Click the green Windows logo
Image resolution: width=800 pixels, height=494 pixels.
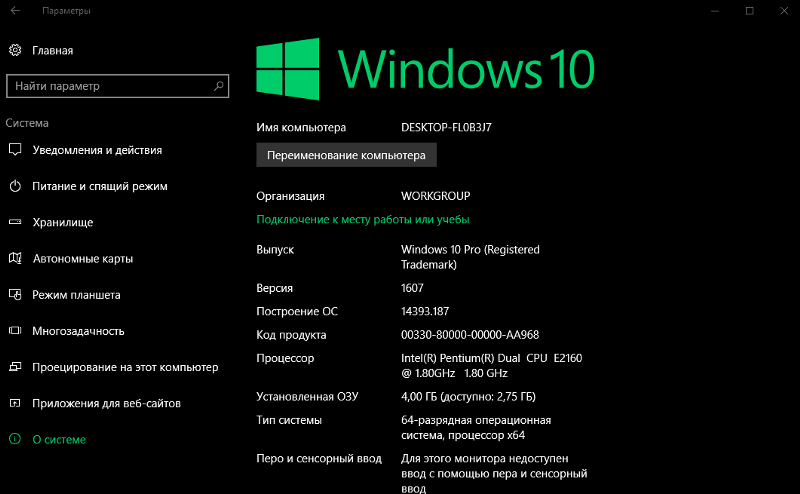(x=288, y=69)
